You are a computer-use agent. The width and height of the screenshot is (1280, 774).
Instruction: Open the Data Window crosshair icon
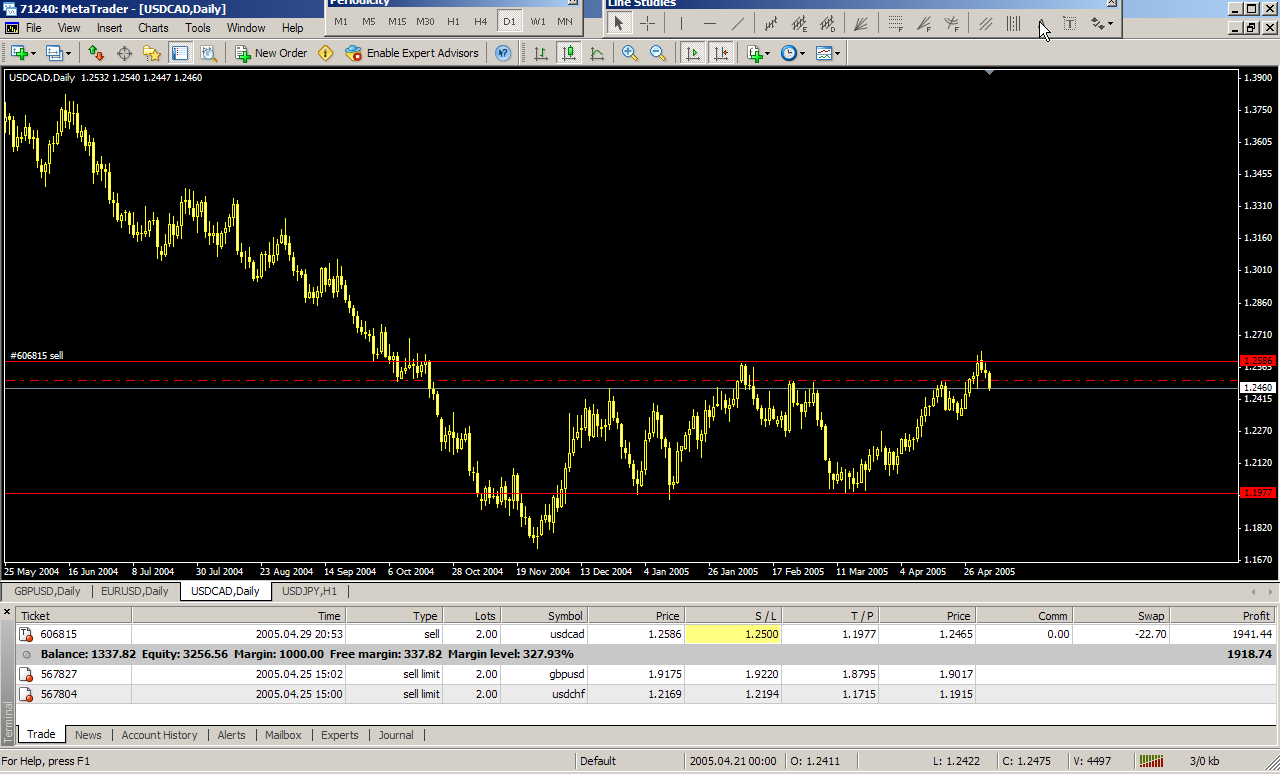coord(124,53)
